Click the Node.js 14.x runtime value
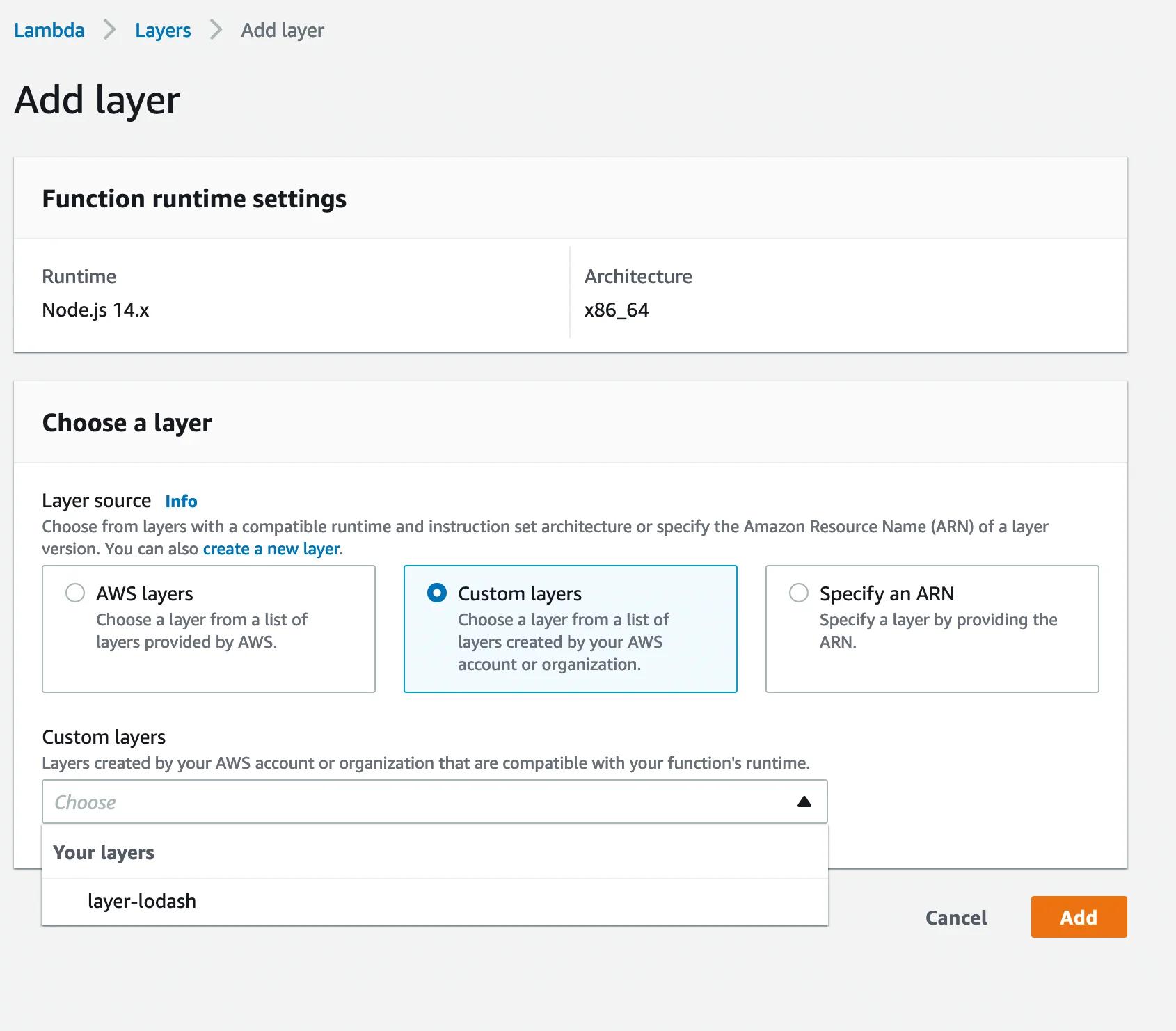This screenshot has height=1031, width=1176. [96, 310]
